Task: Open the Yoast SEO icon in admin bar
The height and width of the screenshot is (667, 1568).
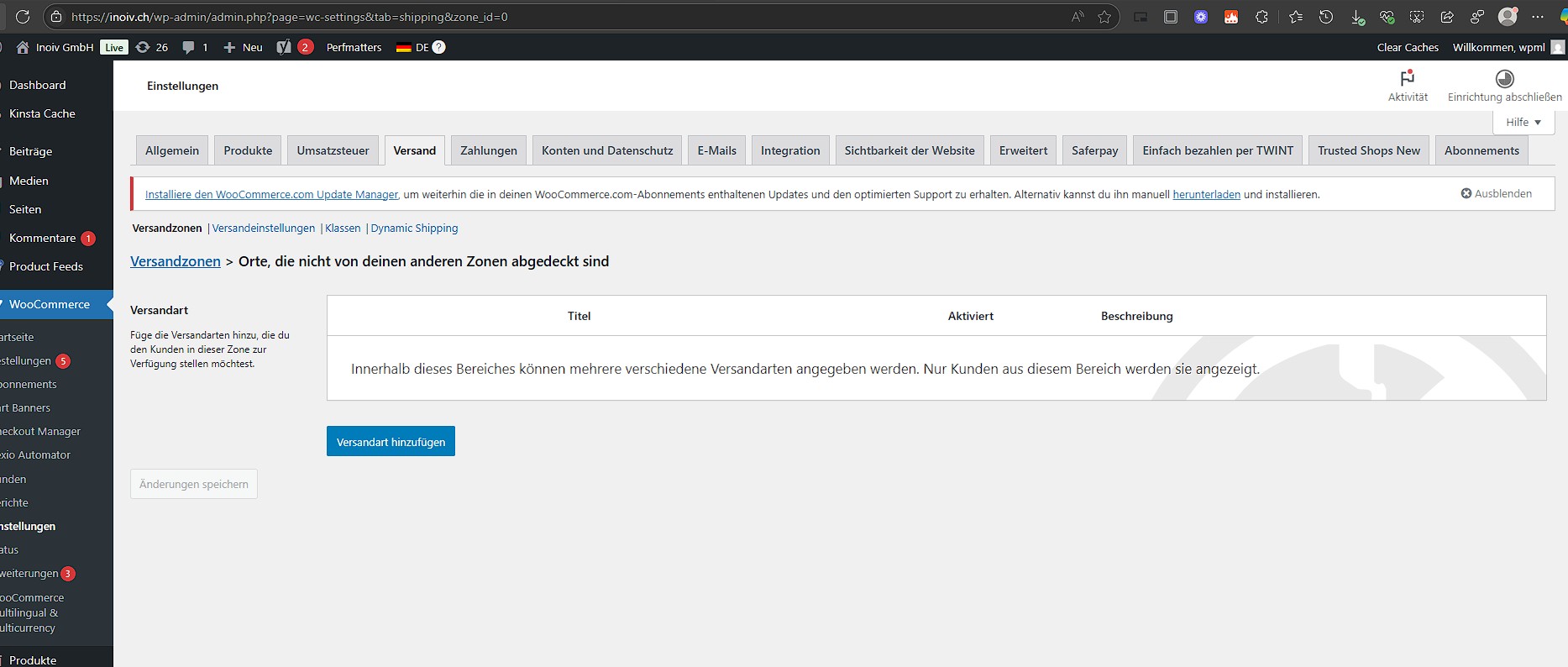Action: (284, 47)
